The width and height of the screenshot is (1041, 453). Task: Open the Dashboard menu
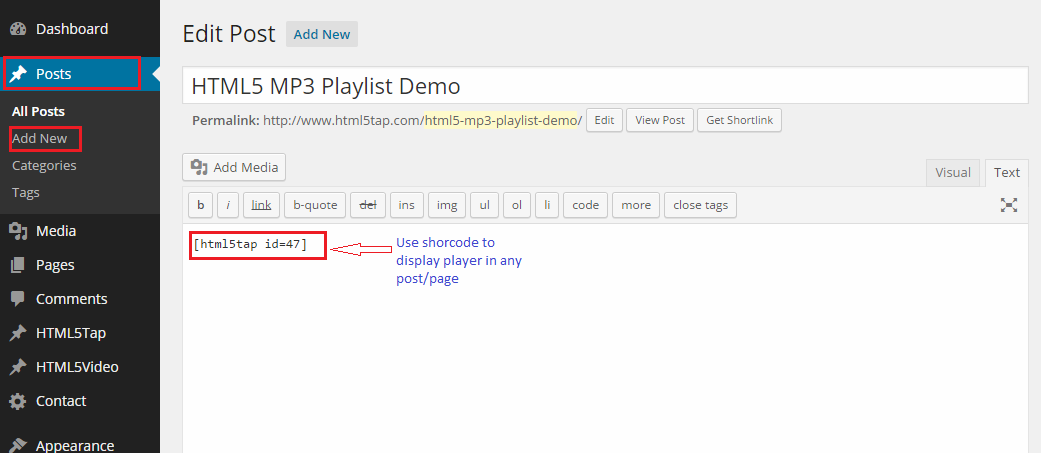[x=72, y=29]
